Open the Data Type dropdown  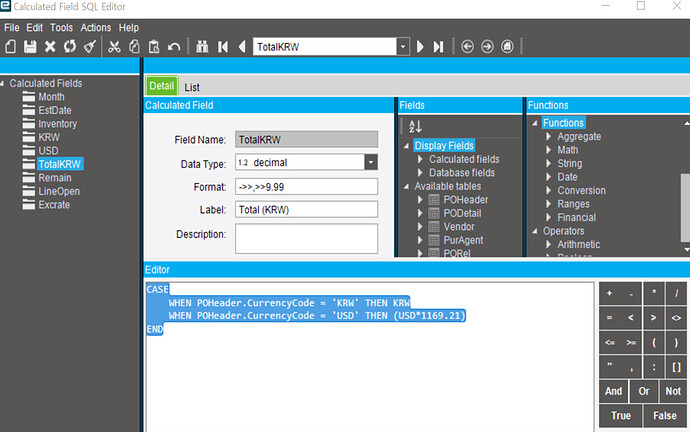click(371, 162)
